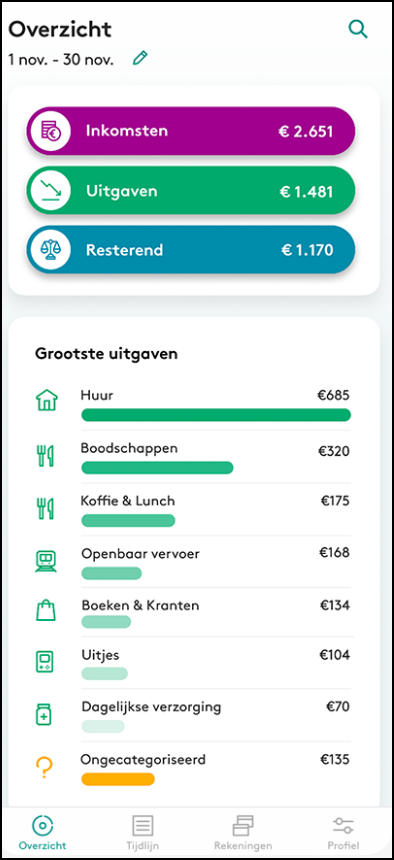
Task: Tap the Inkomsten coin icon
Action: [50, 131]
